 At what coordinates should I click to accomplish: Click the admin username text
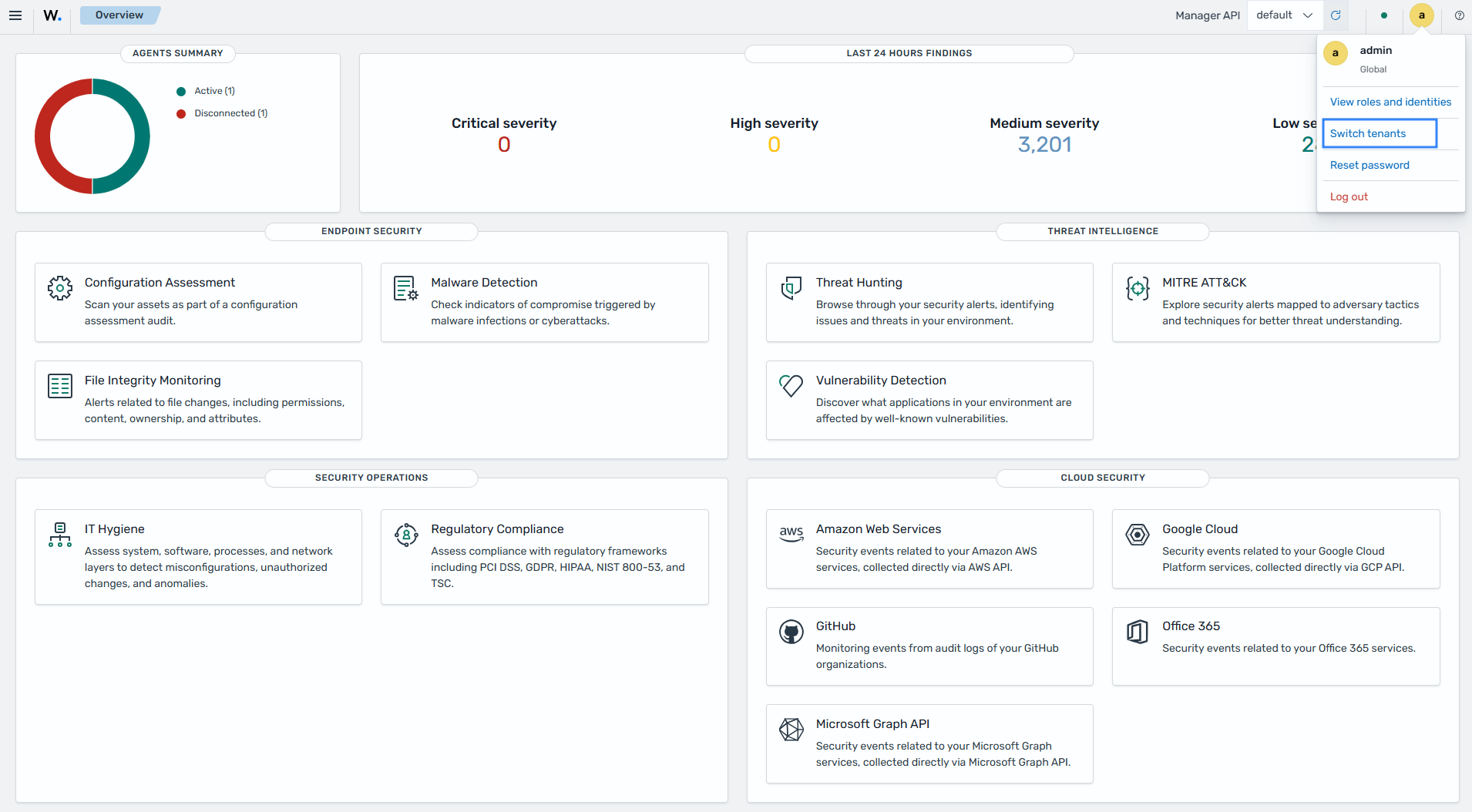(x=1376, y=50)
